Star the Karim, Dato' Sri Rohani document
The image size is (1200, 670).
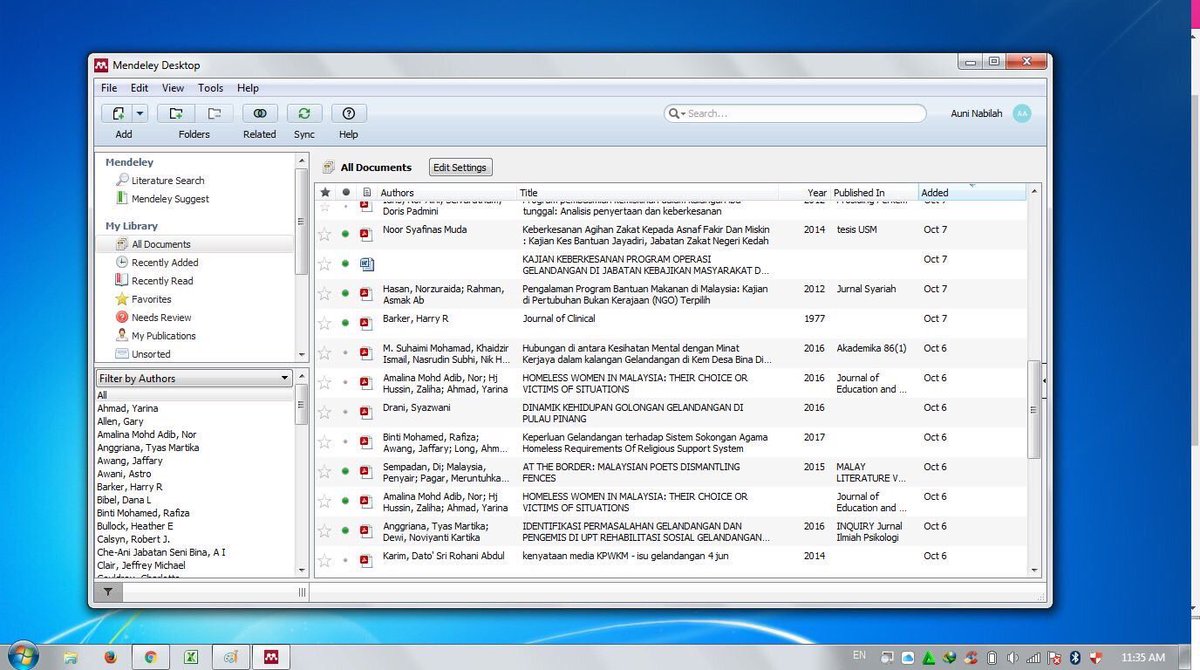click(x=324, y=560)
